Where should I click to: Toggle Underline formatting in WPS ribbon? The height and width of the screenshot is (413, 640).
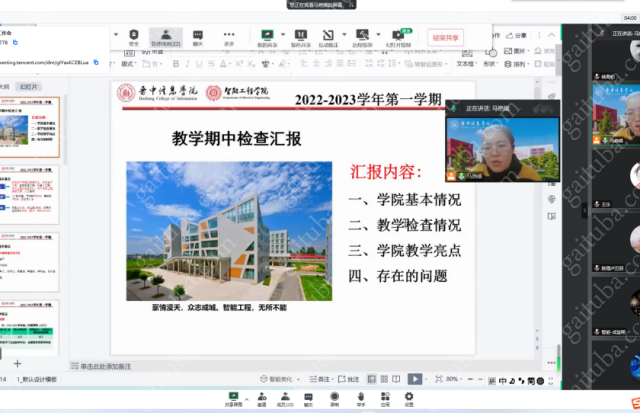(199, 64)
